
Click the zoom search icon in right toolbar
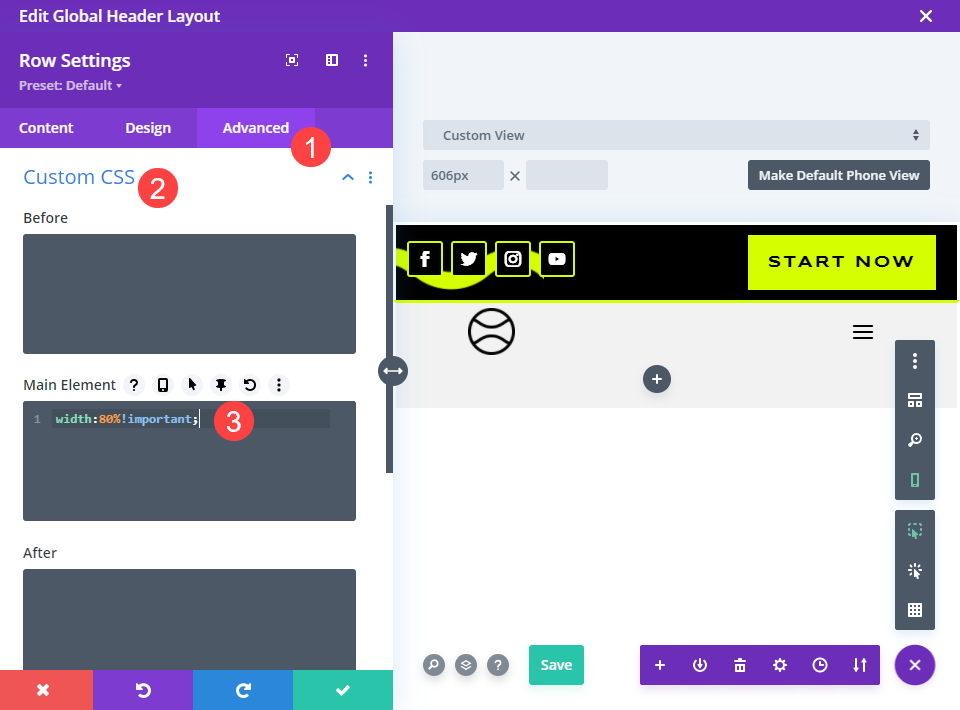point(915,440)
